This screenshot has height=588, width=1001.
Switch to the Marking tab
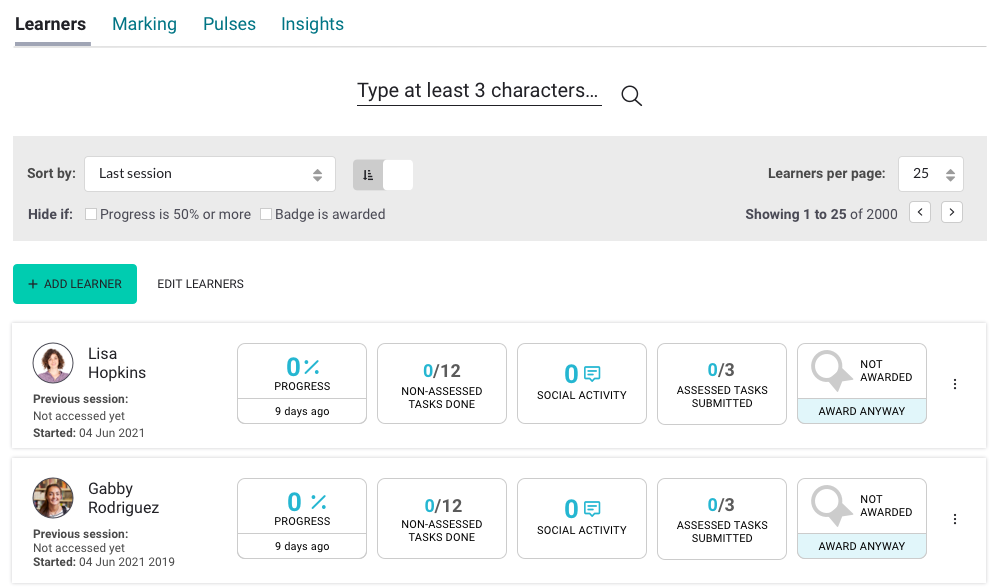pos(144,24)
